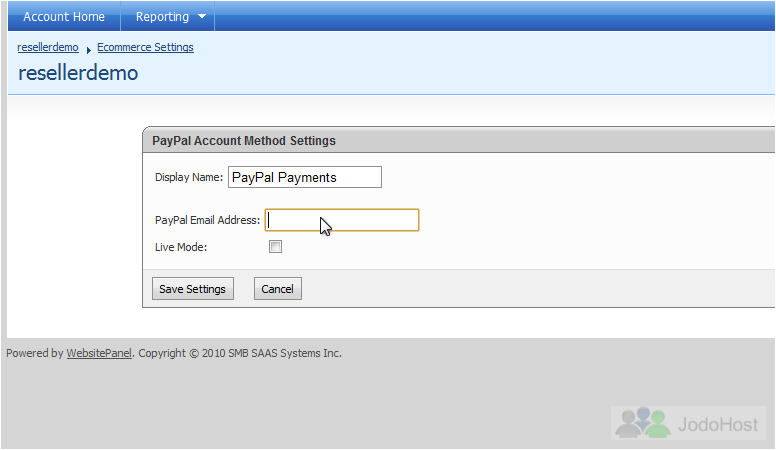Open the Account Home menu item
The height and width of the screenshot is (450, 776).
(64, 16)
